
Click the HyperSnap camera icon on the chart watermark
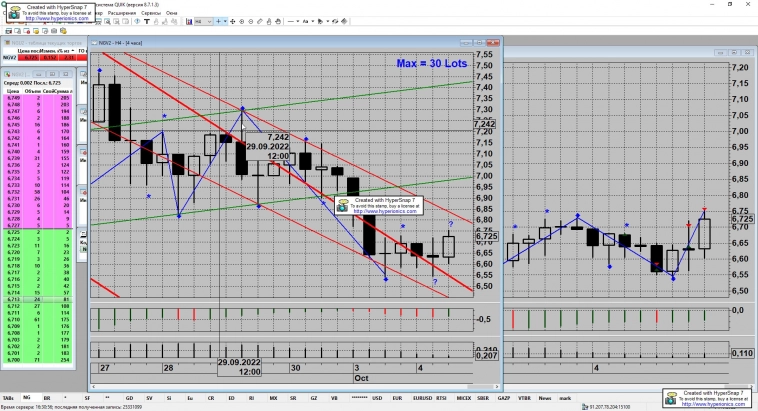point(342,205)
